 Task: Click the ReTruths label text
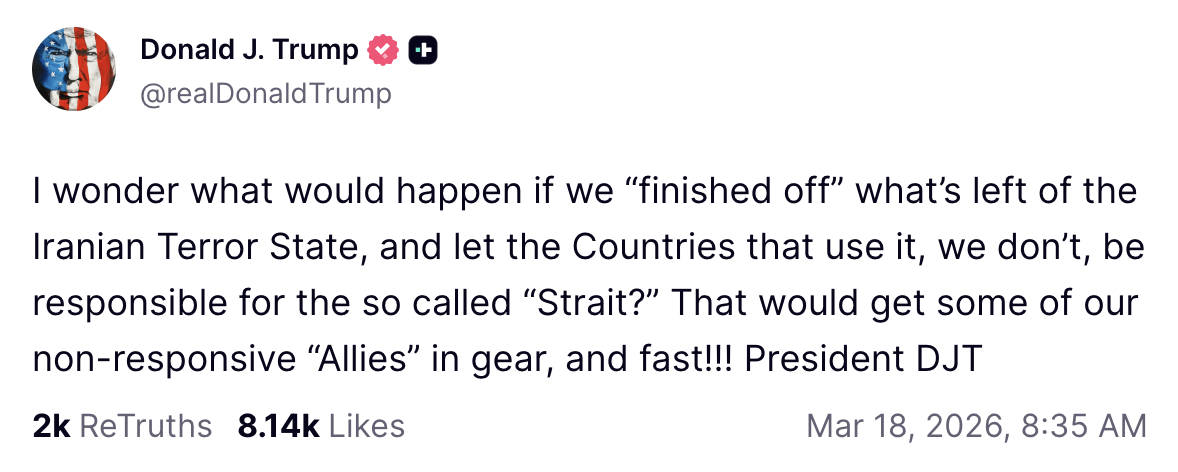[x=145, y=426]
